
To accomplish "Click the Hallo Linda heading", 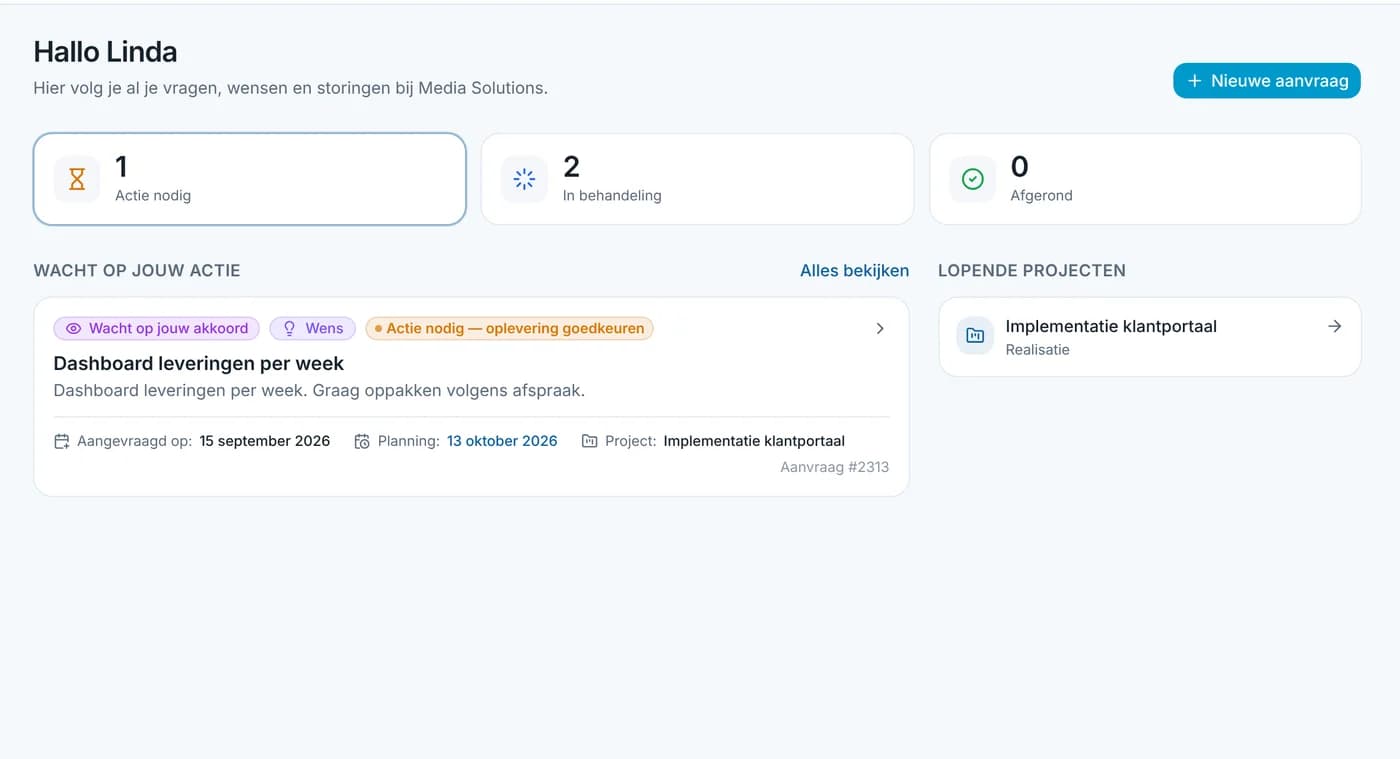I will coord(106,52).
